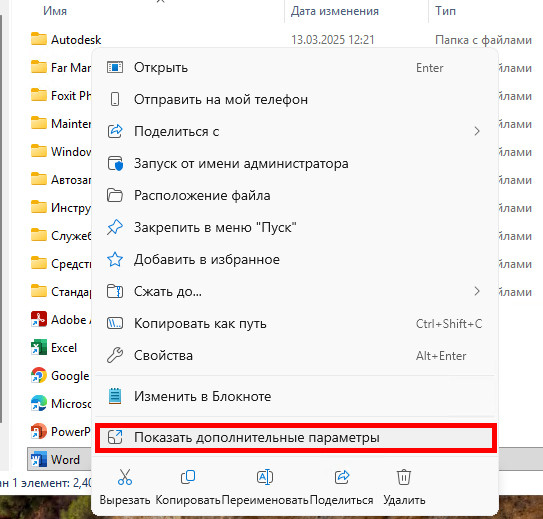Viewport: 543px width, 519px height.
Task: Open the 'Сжать до...' entry
Action: pos(295,292)
